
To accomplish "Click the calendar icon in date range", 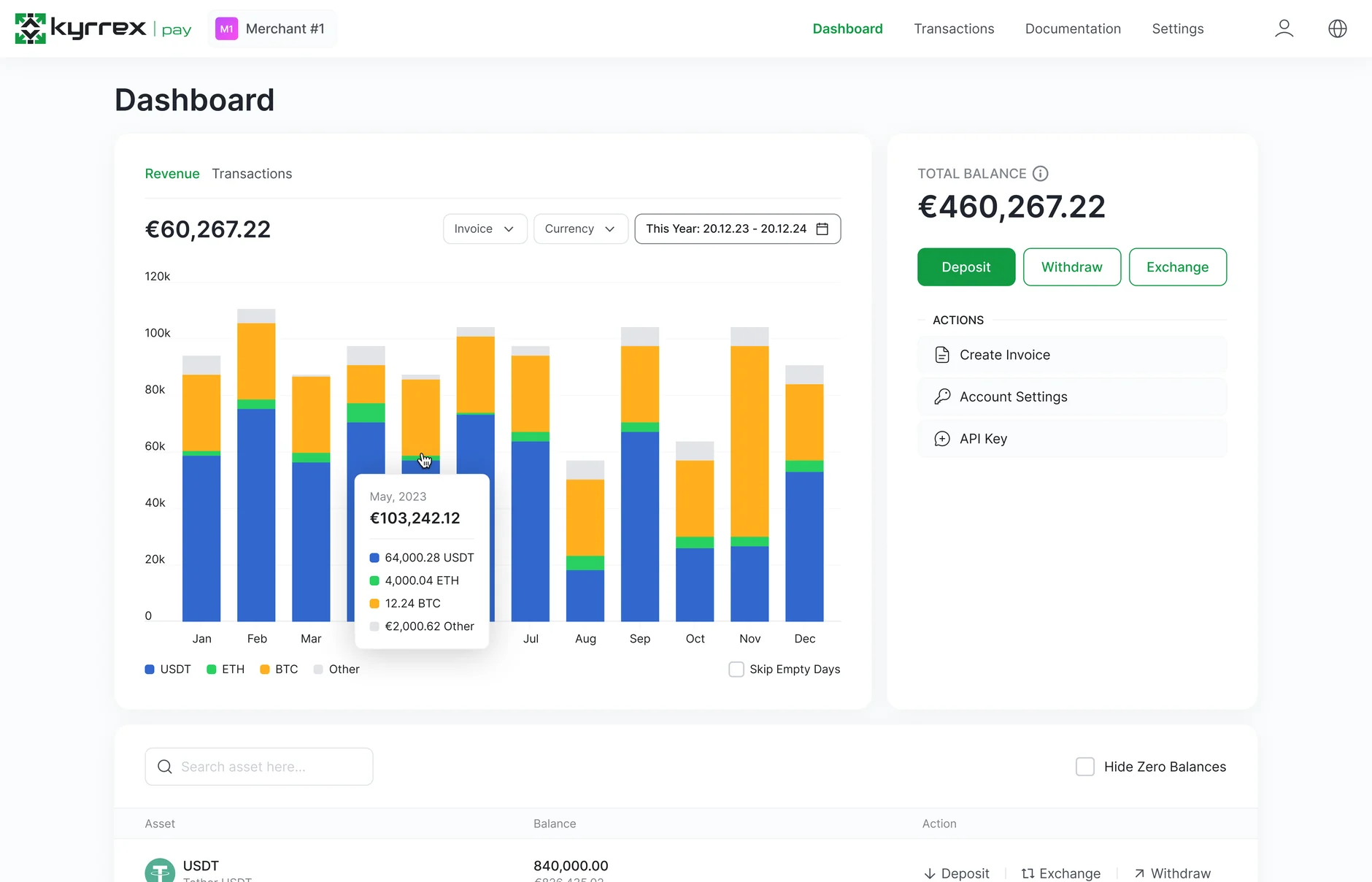I will (x=822, y=229).
